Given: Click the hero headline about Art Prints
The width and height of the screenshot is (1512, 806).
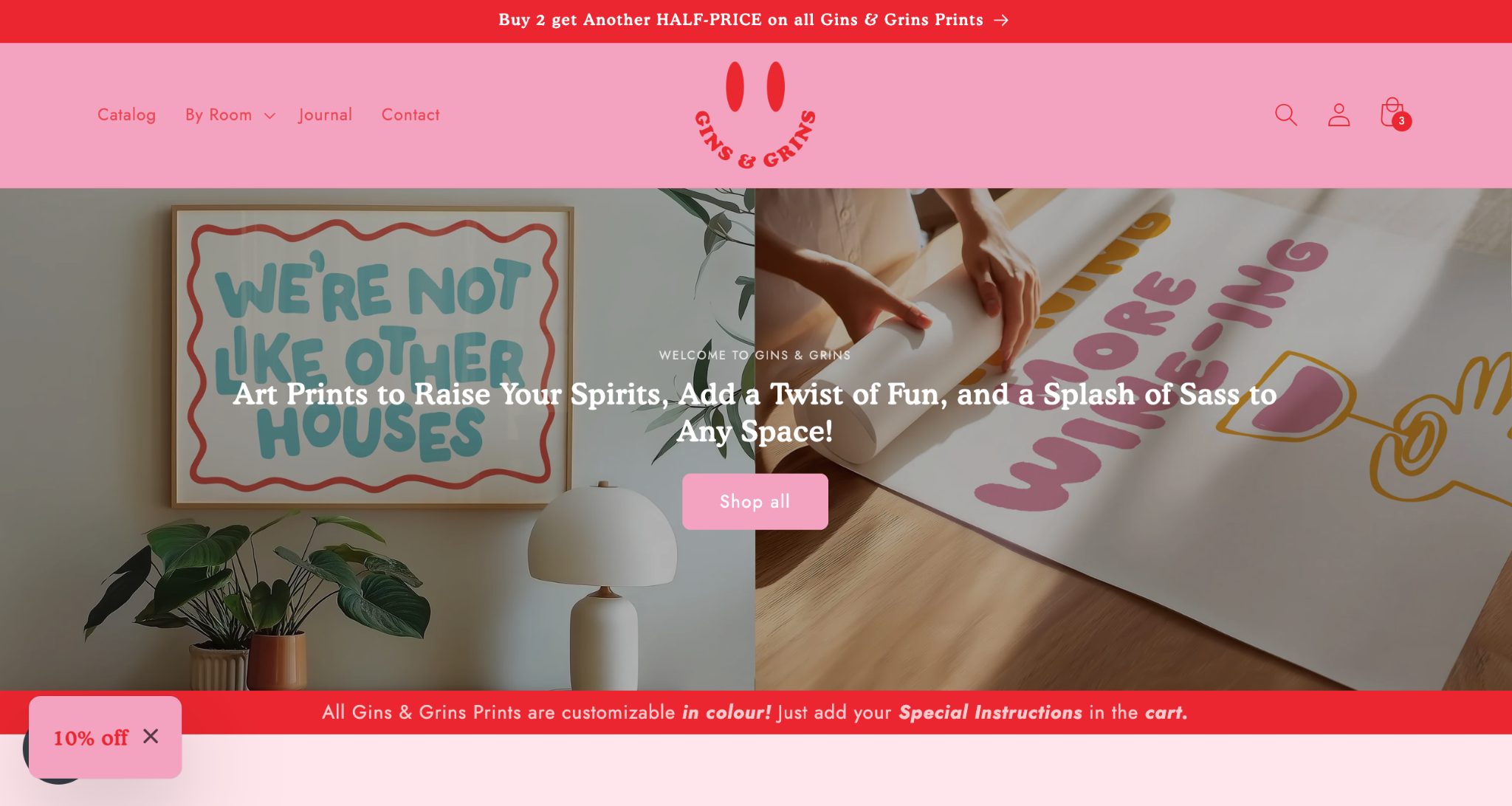Looking at the screenshot, I should [755, 412].
